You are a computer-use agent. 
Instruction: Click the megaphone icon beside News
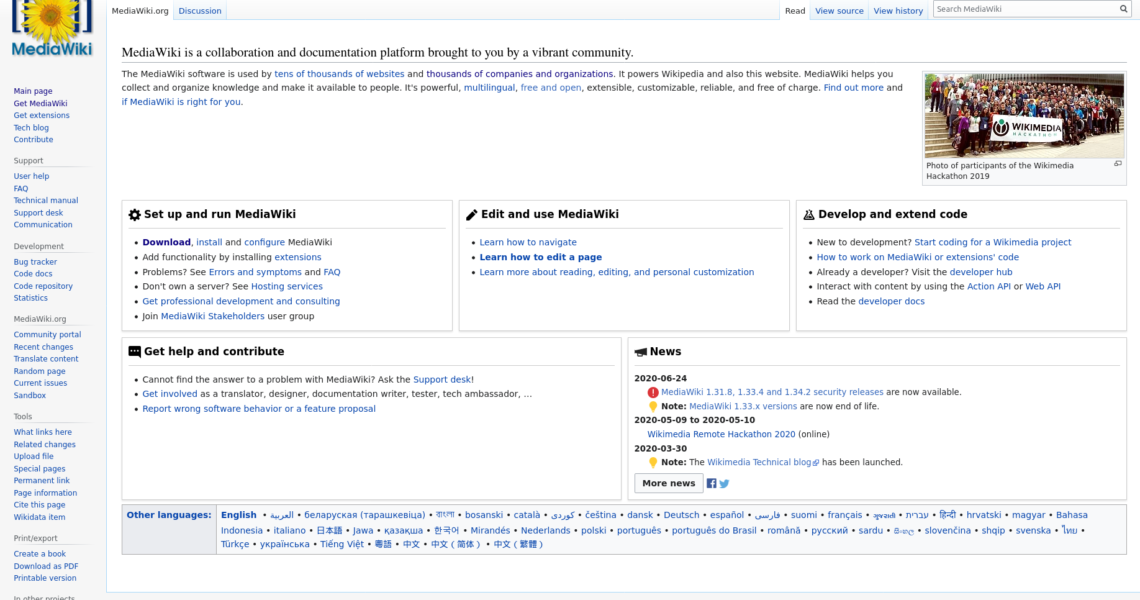640,352
